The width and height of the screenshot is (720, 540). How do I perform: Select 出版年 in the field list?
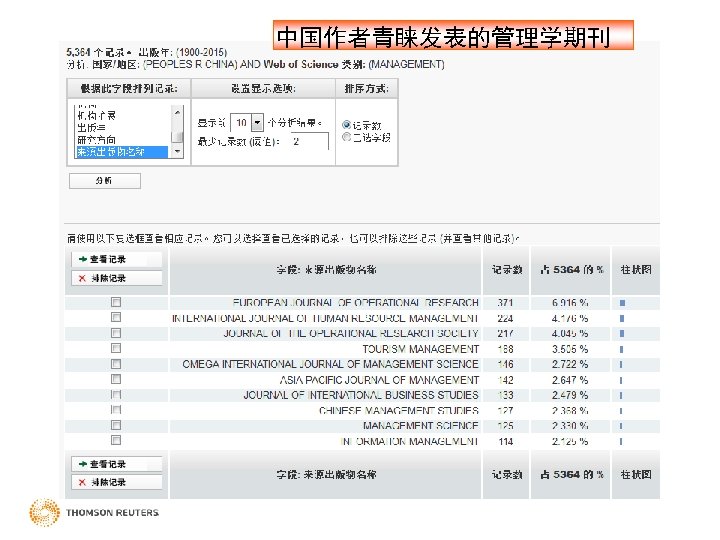click(x=91, y=128)
